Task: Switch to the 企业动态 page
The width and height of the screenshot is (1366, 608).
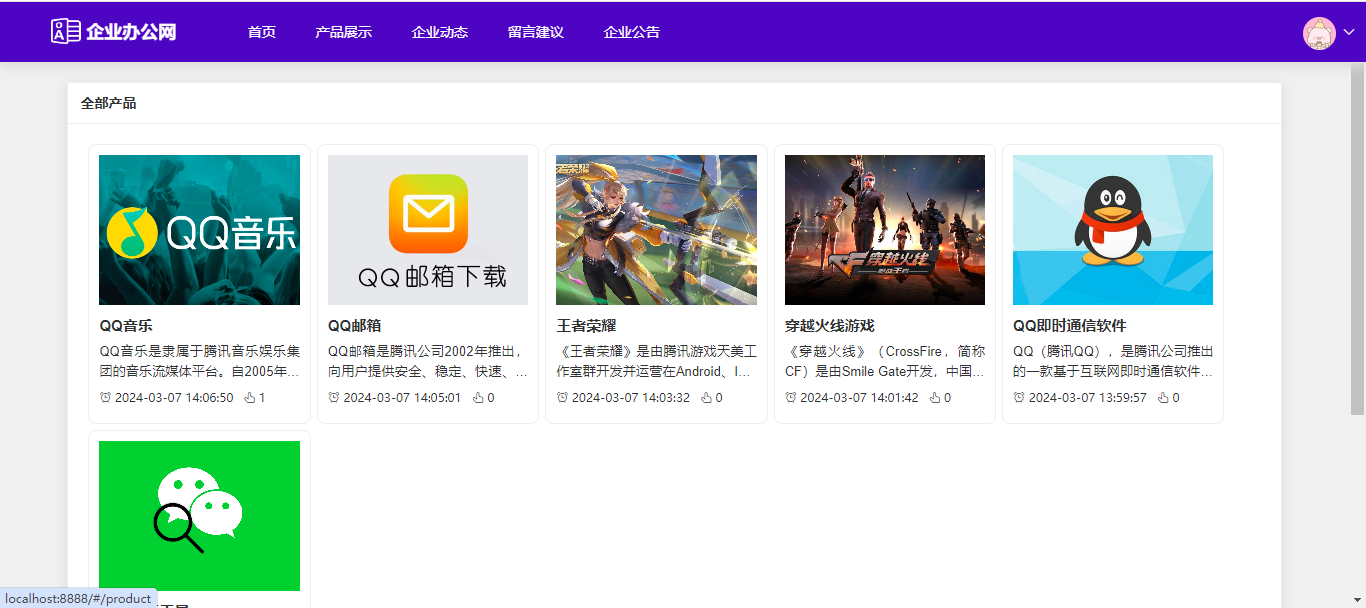Action: coord(439,32)
